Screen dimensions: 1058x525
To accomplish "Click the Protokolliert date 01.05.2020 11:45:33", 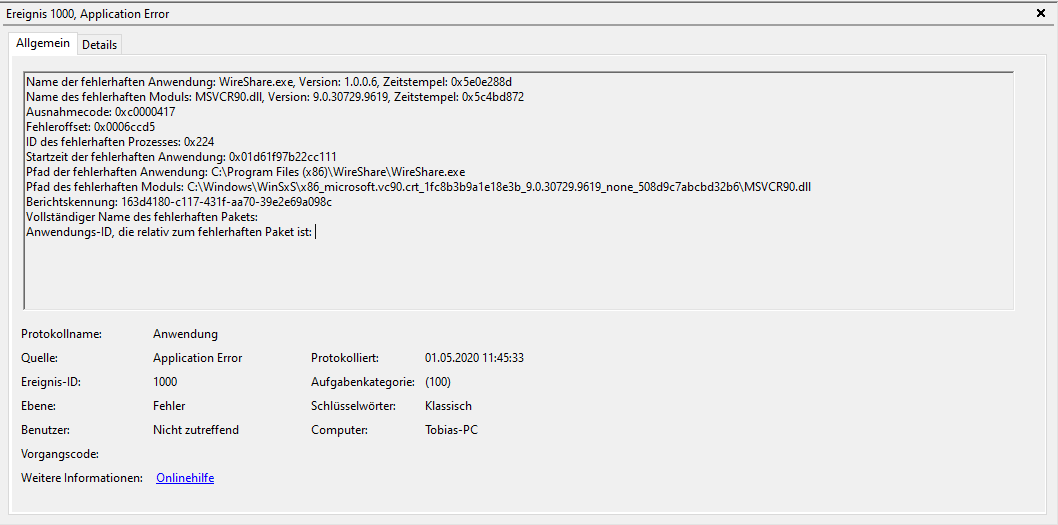I will [x=474, y=358].
